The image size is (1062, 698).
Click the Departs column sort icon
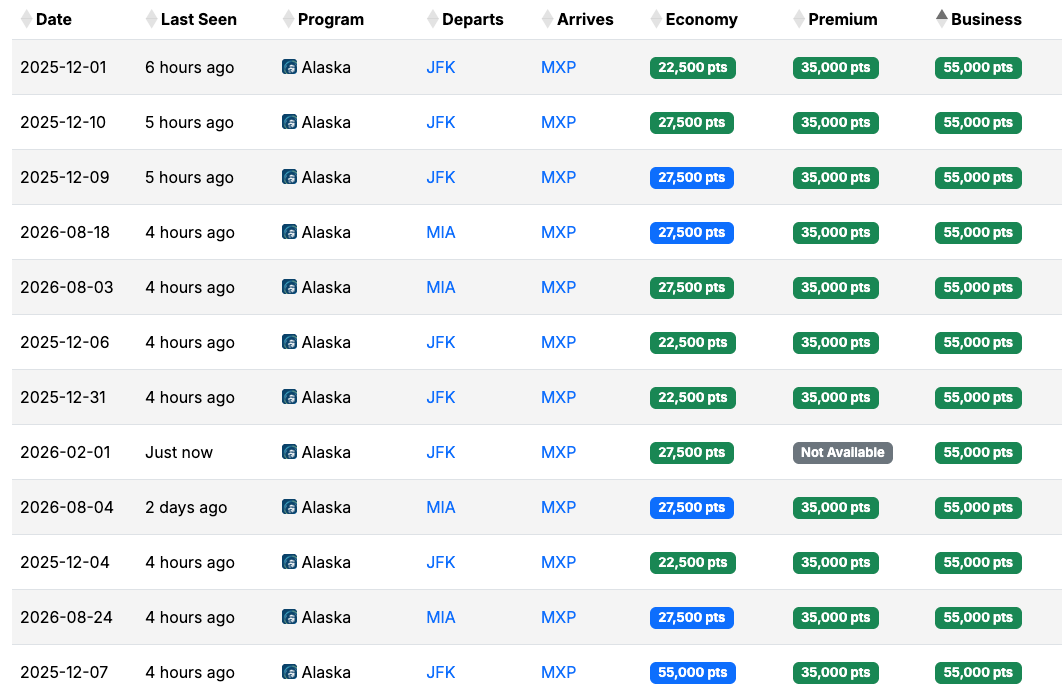point(433,19)
